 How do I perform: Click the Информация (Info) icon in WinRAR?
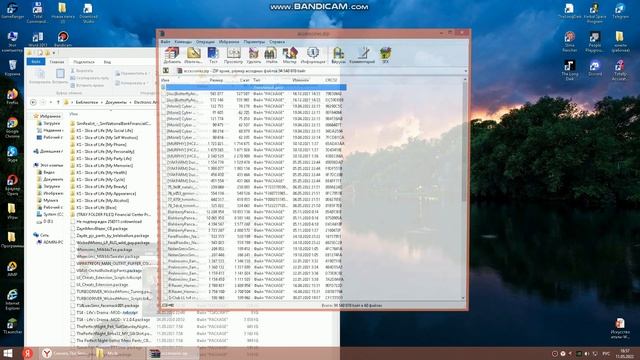click(313, 55)
